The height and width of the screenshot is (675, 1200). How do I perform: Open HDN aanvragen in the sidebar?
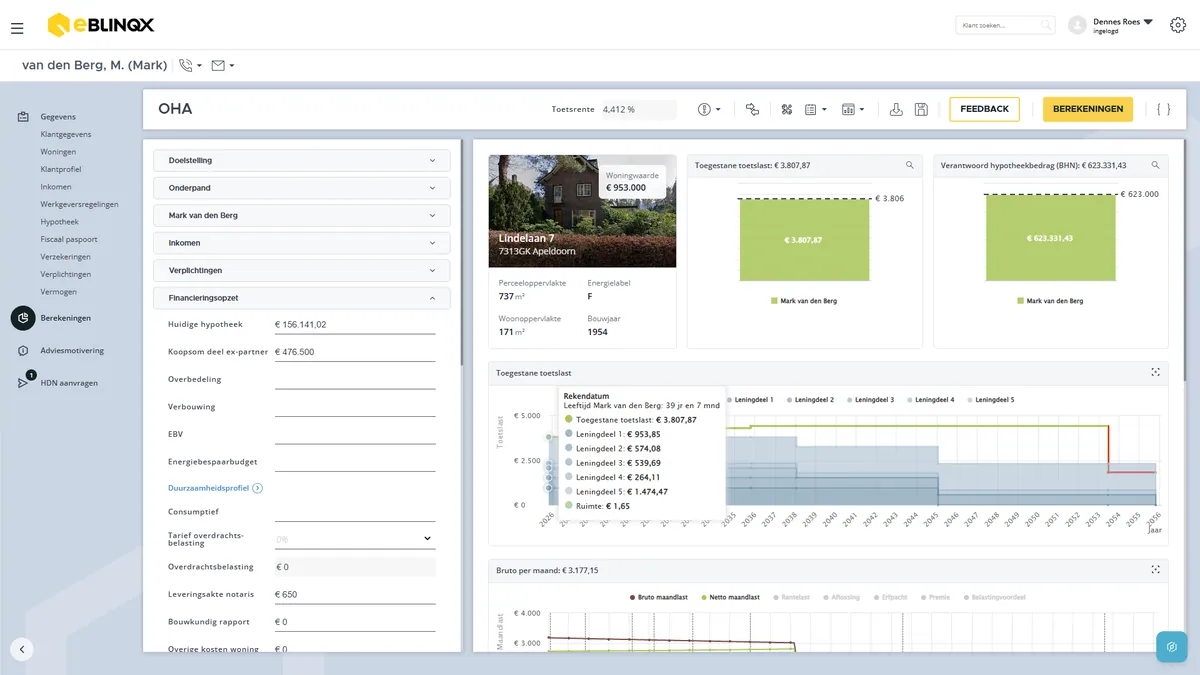click(x=69, y=383)
